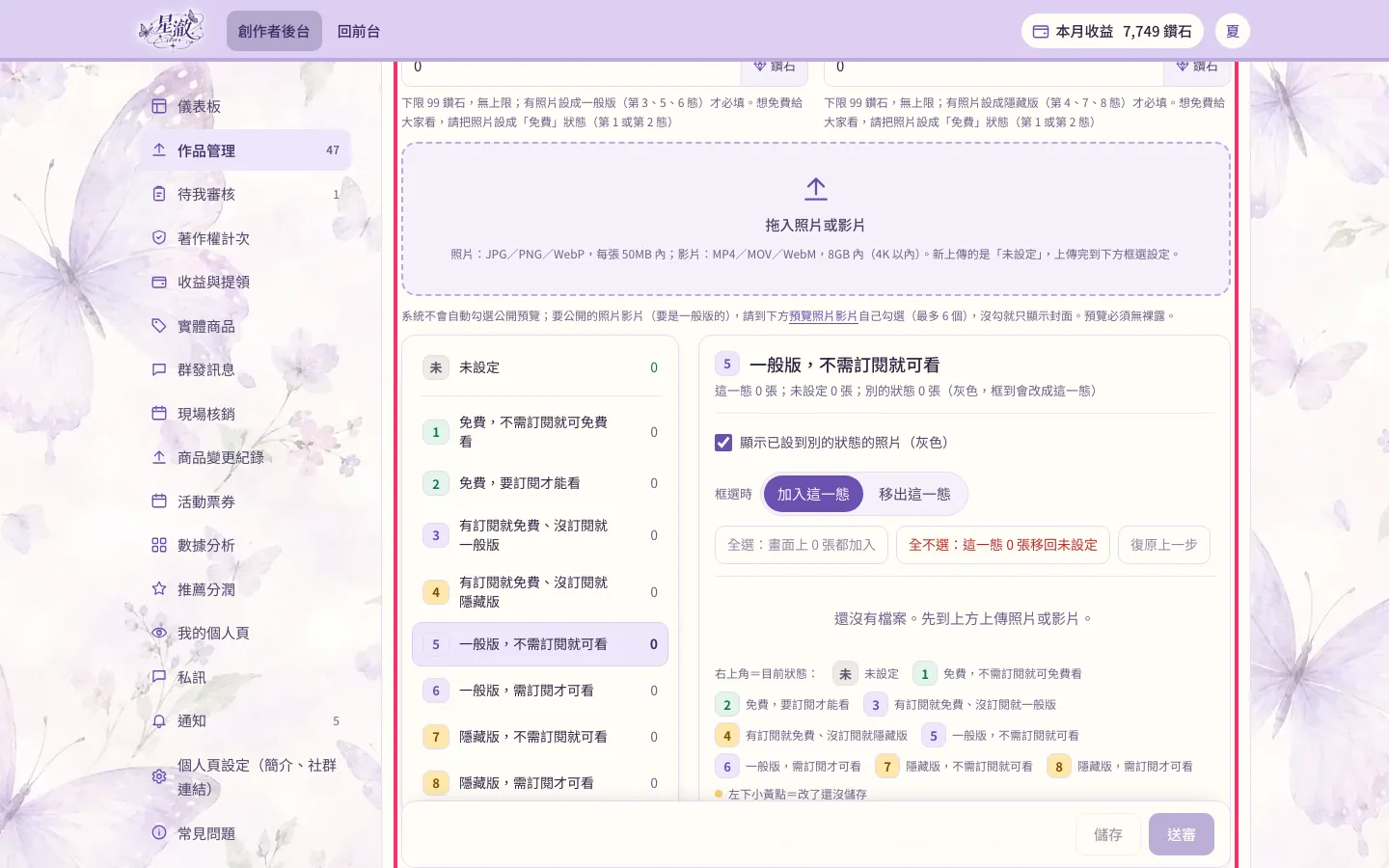Click the 實體商品 tag icon

(159, 326)
